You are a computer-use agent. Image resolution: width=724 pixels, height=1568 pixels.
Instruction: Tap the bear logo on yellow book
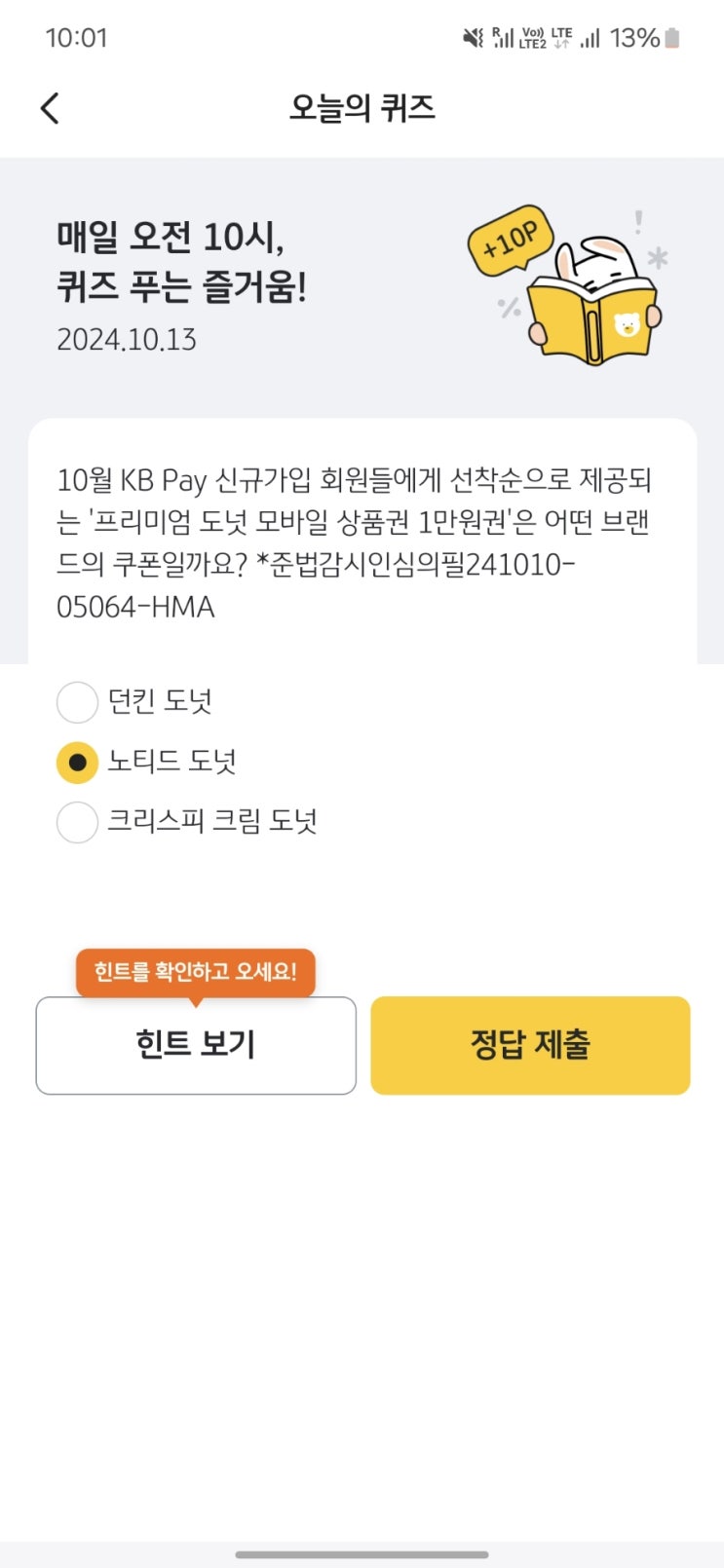coord(629,324)
